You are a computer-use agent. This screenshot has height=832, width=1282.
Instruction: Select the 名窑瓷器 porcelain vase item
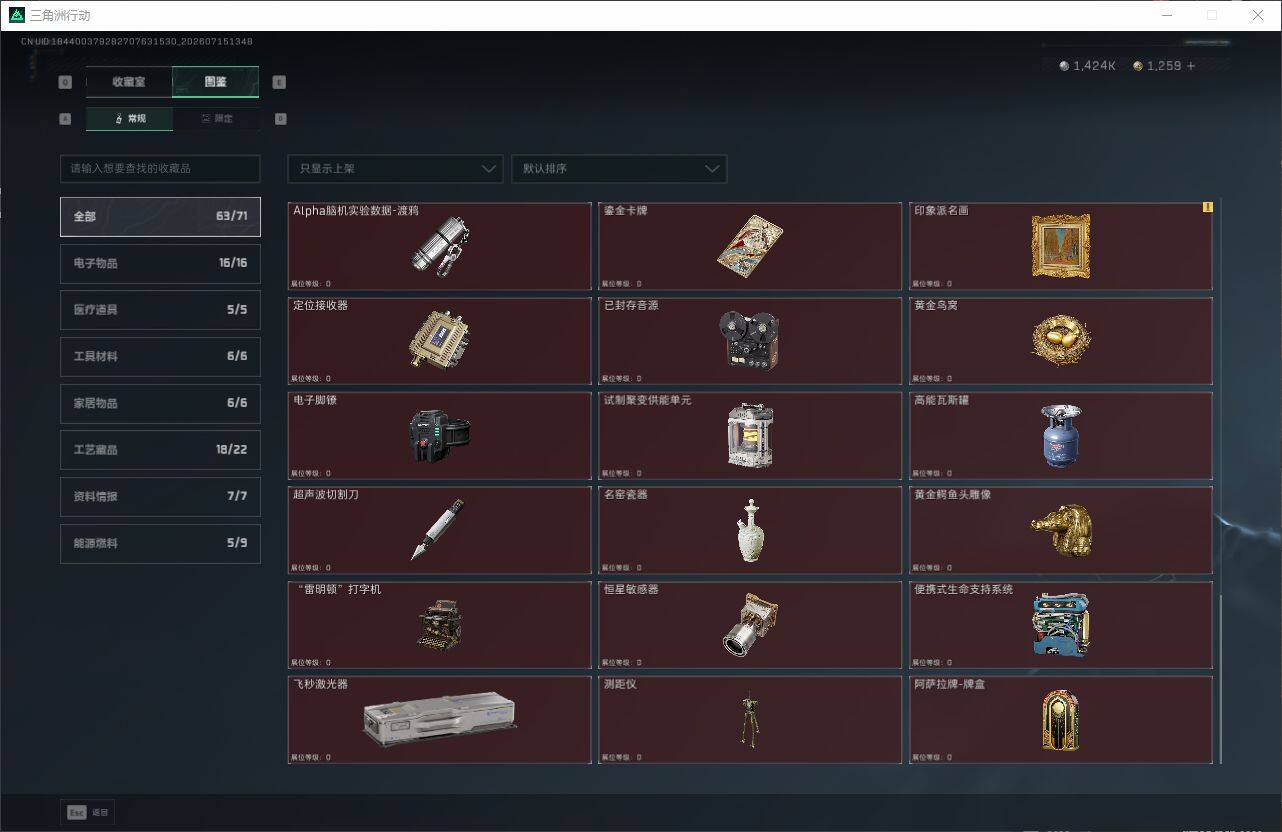coord(750,530)
